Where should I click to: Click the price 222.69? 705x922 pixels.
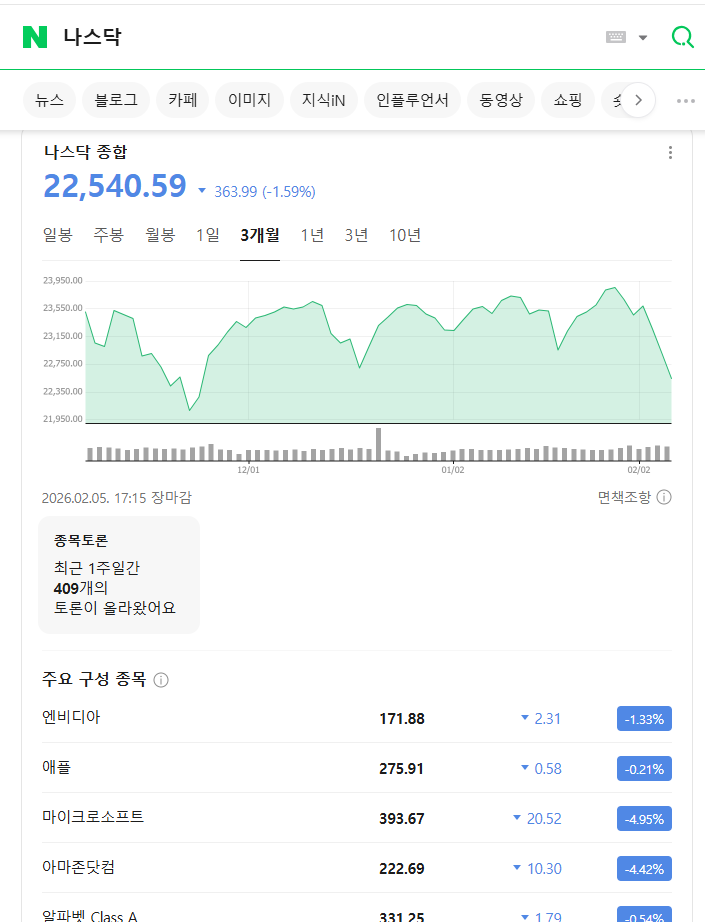pyautogui.click(x=402, y=869)
